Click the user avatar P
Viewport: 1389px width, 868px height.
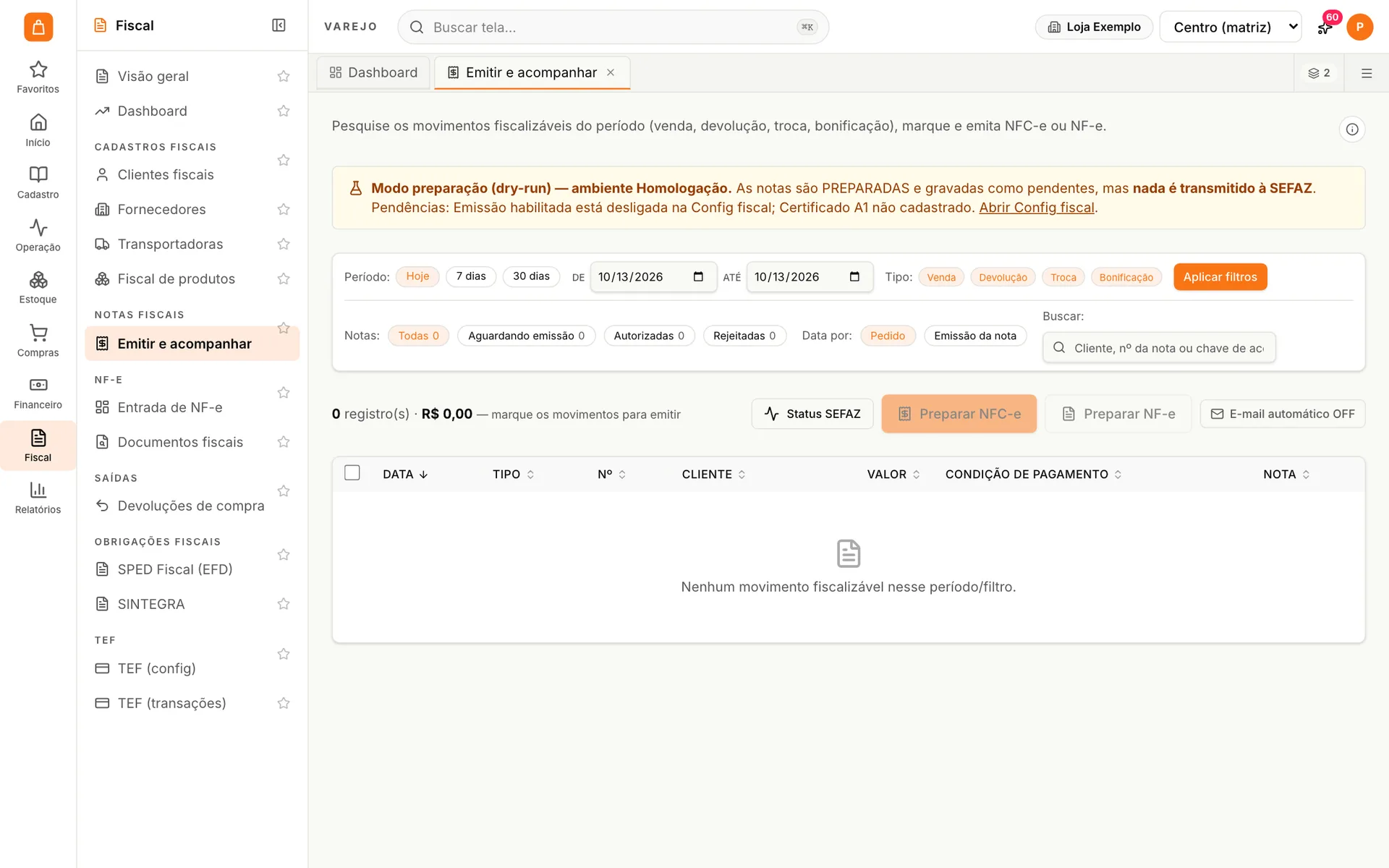1359,27
